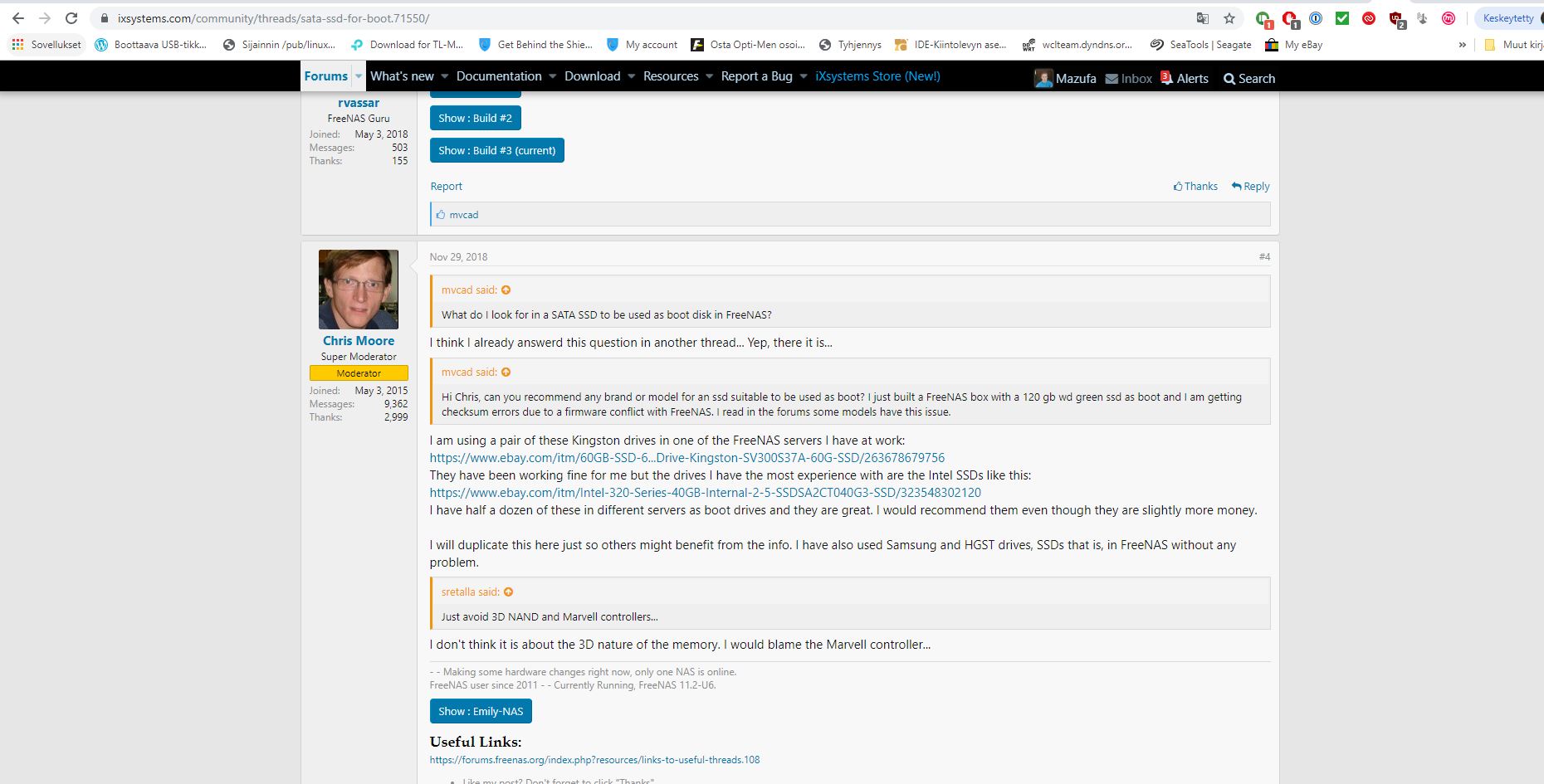Expand the What's new dropdown arrow
1544x784 pixels.
444,76
